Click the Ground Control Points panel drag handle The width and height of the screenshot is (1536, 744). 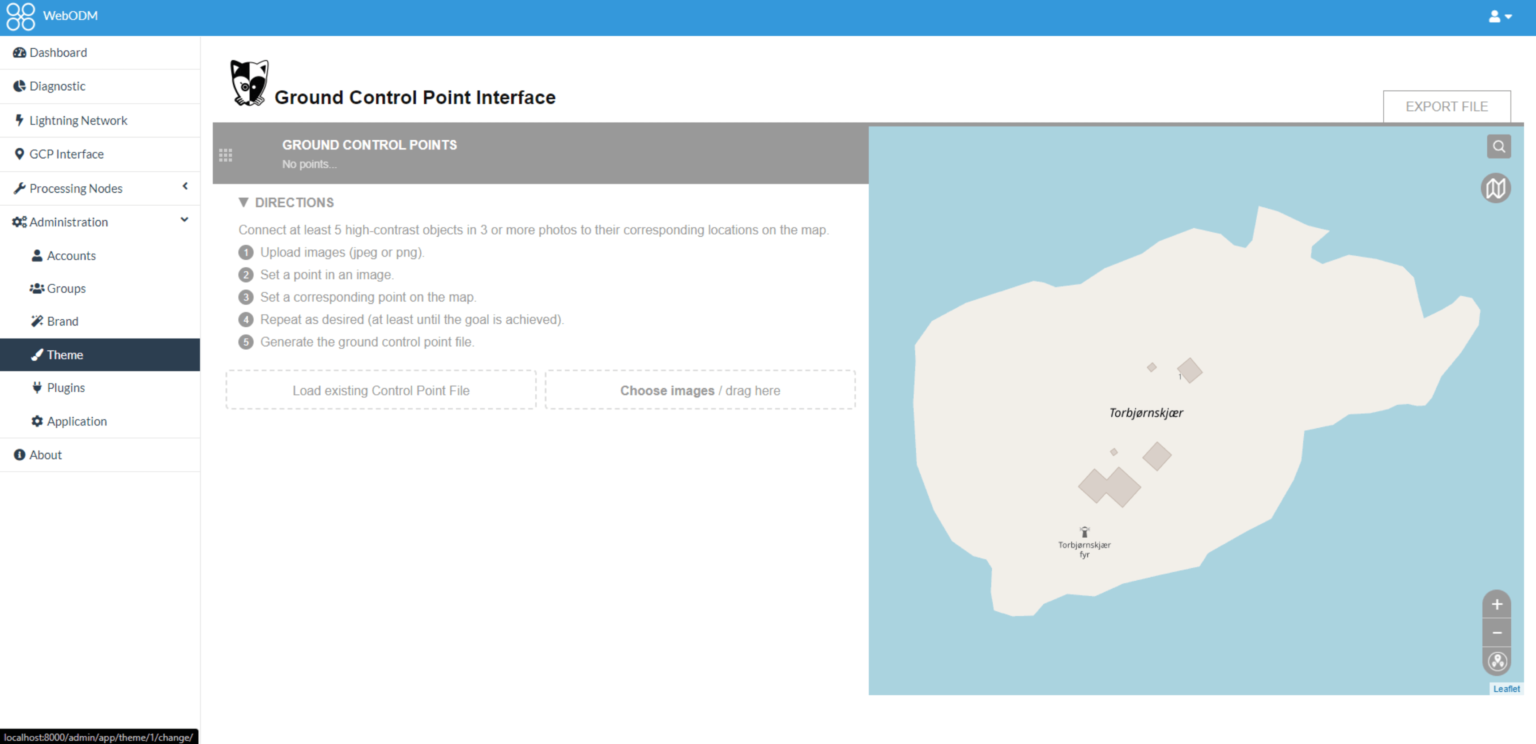pyautogui.click(x=225, y=155)
